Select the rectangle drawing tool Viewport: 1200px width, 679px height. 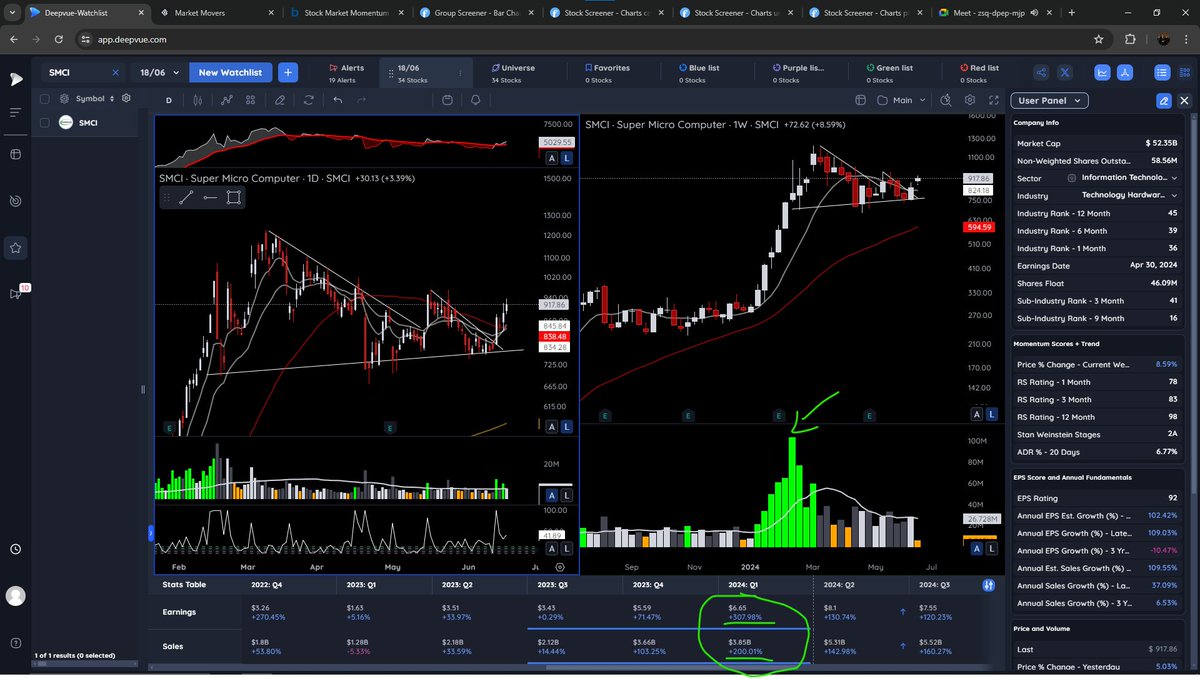[x=233, y=197]
